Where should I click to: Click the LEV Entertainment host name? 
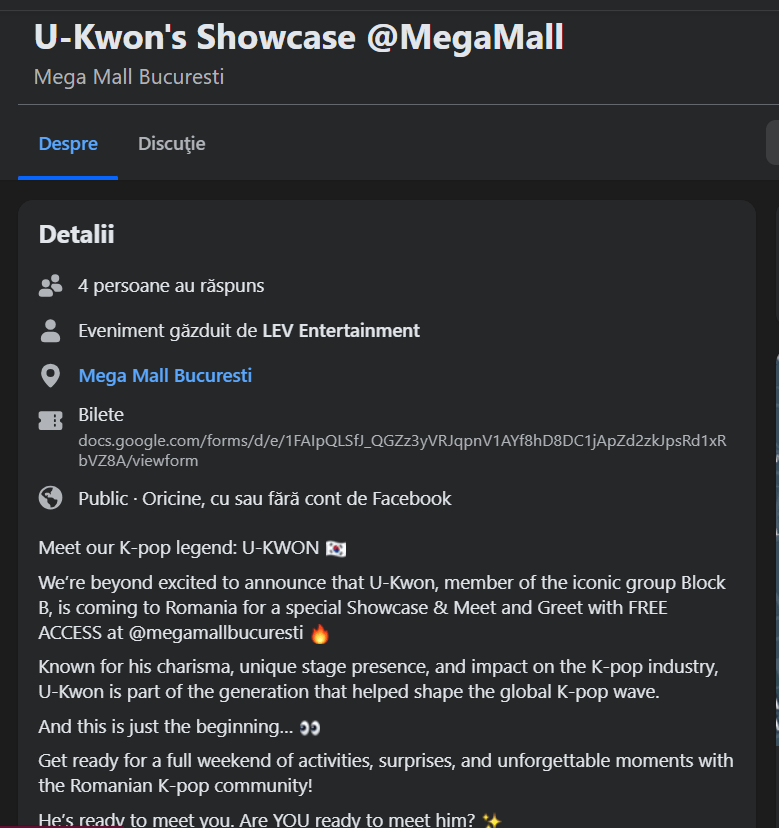tap(341, 331)
